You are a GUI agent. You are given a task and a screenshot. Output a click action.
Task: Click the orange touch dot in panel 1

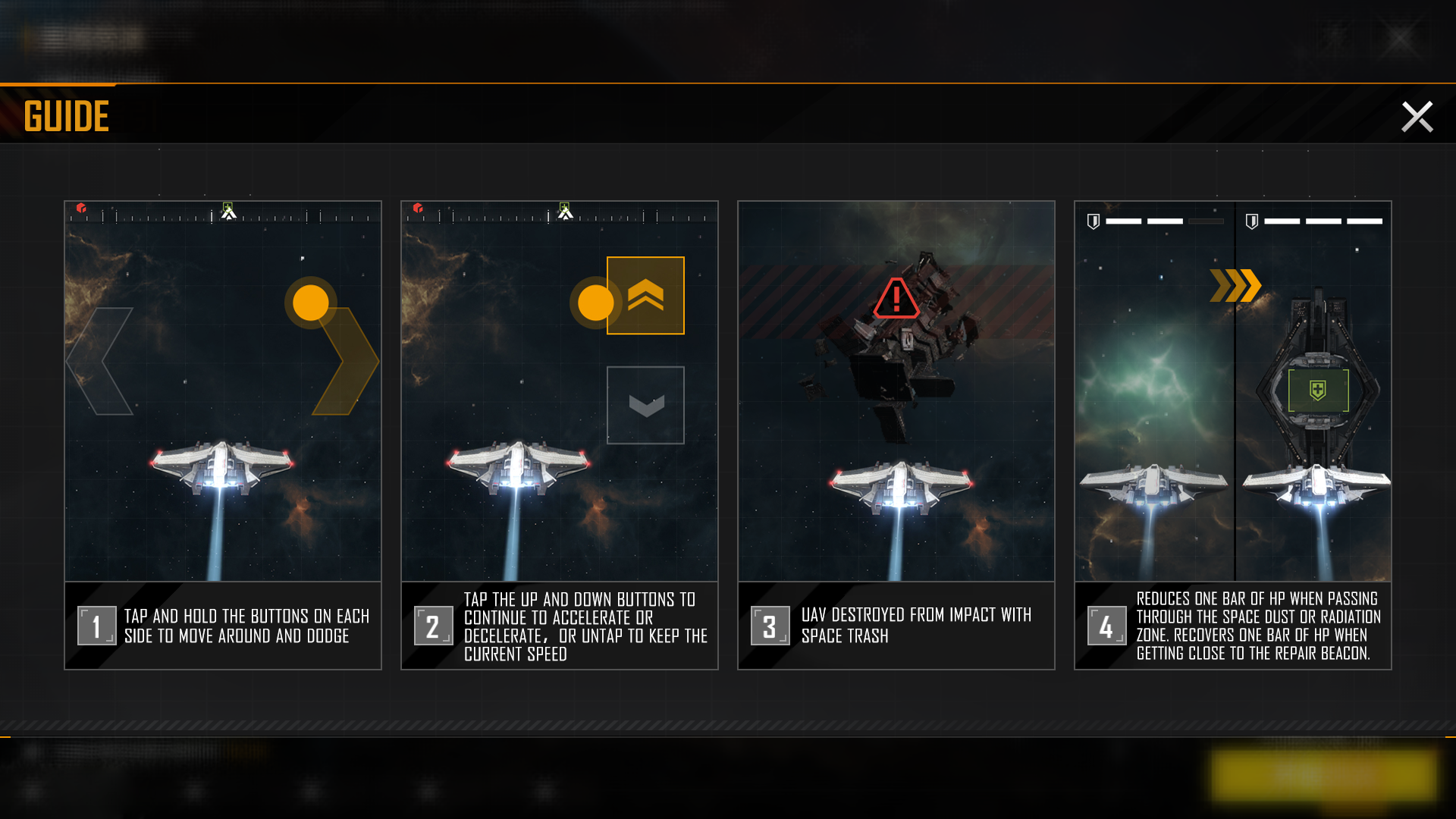click(310, 303)
